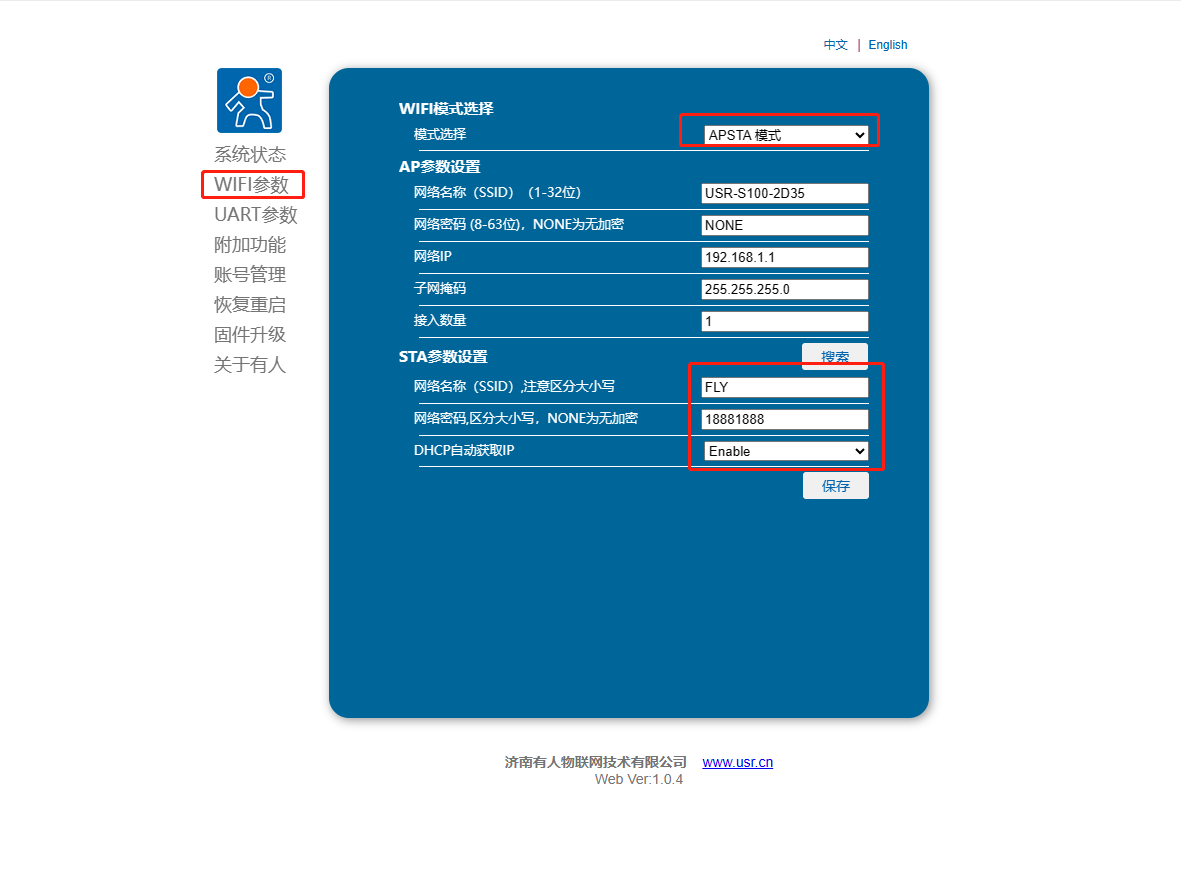Select 账号管理 in the sidebar
This screenshot has height=880, width=1181.
tap(250, 275)
